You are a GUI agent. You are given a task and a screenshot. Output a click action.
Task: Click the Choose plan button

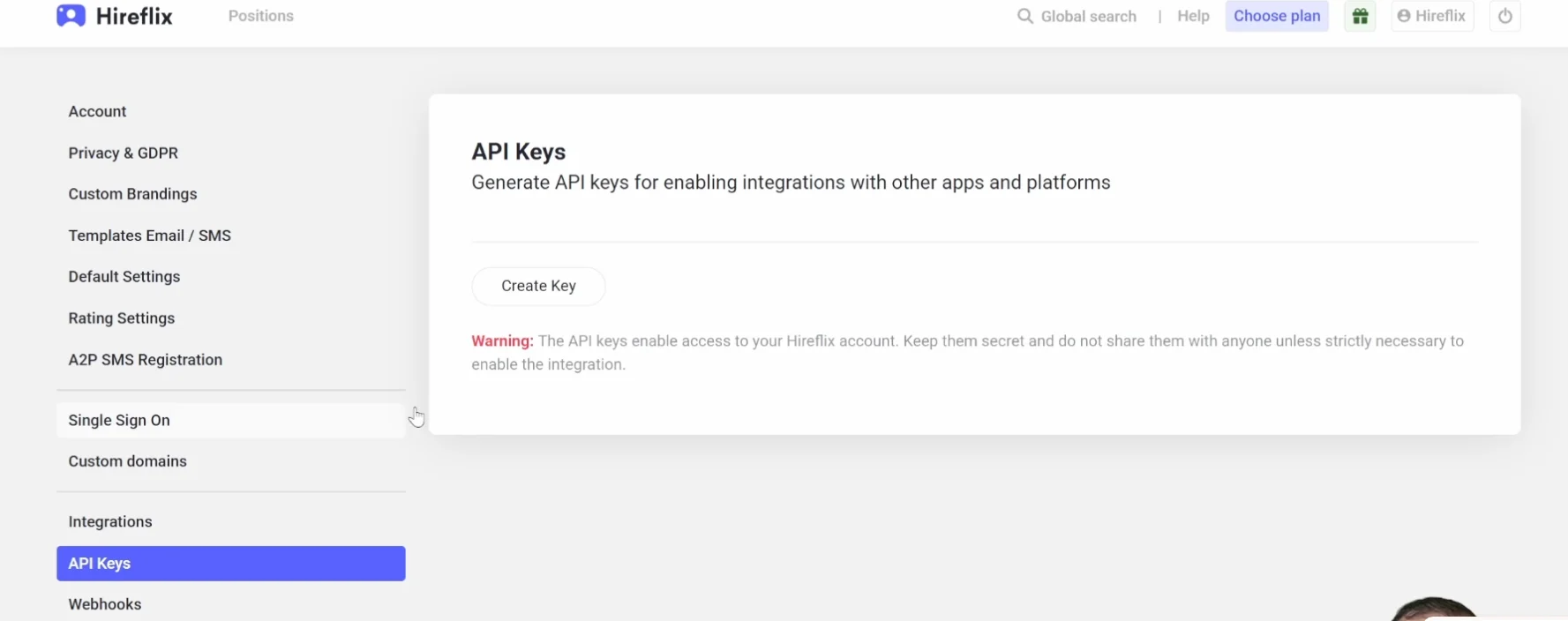point(1277,16)
